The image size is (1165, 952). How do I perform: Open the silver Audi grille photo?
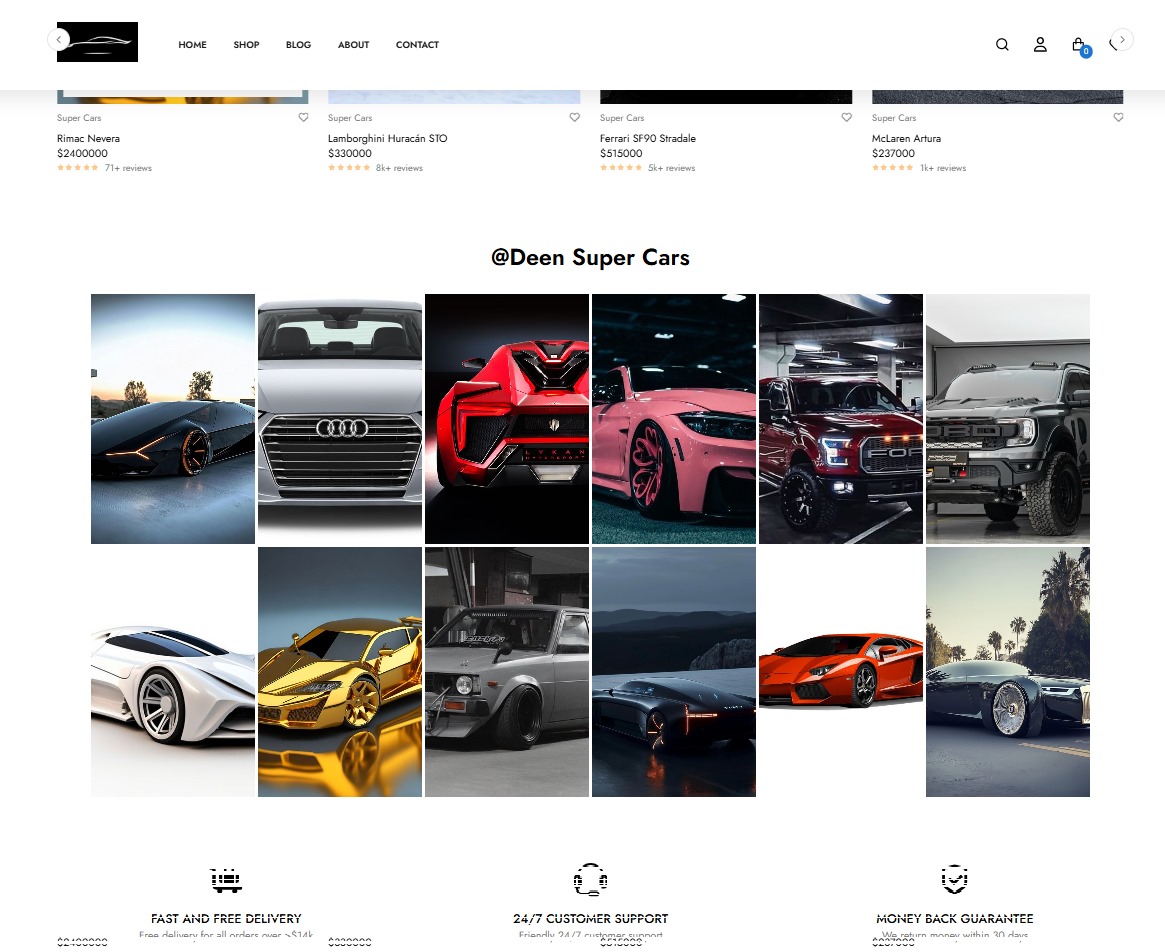point(340,419)
